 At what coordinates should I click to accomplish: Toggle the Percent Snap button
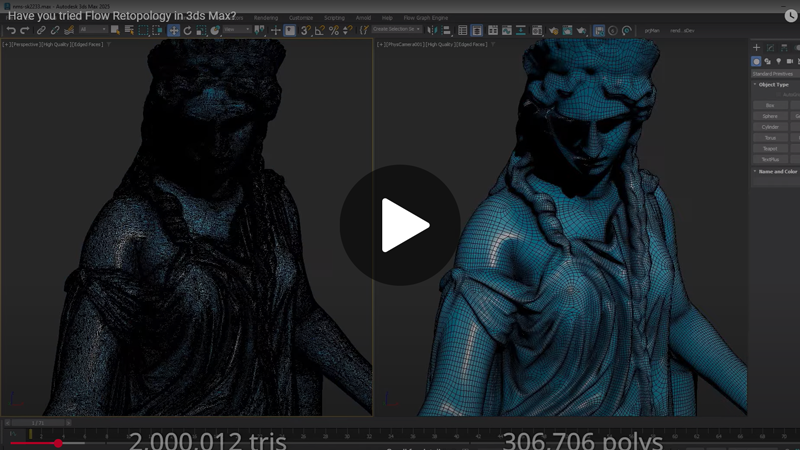click(334, 31)
